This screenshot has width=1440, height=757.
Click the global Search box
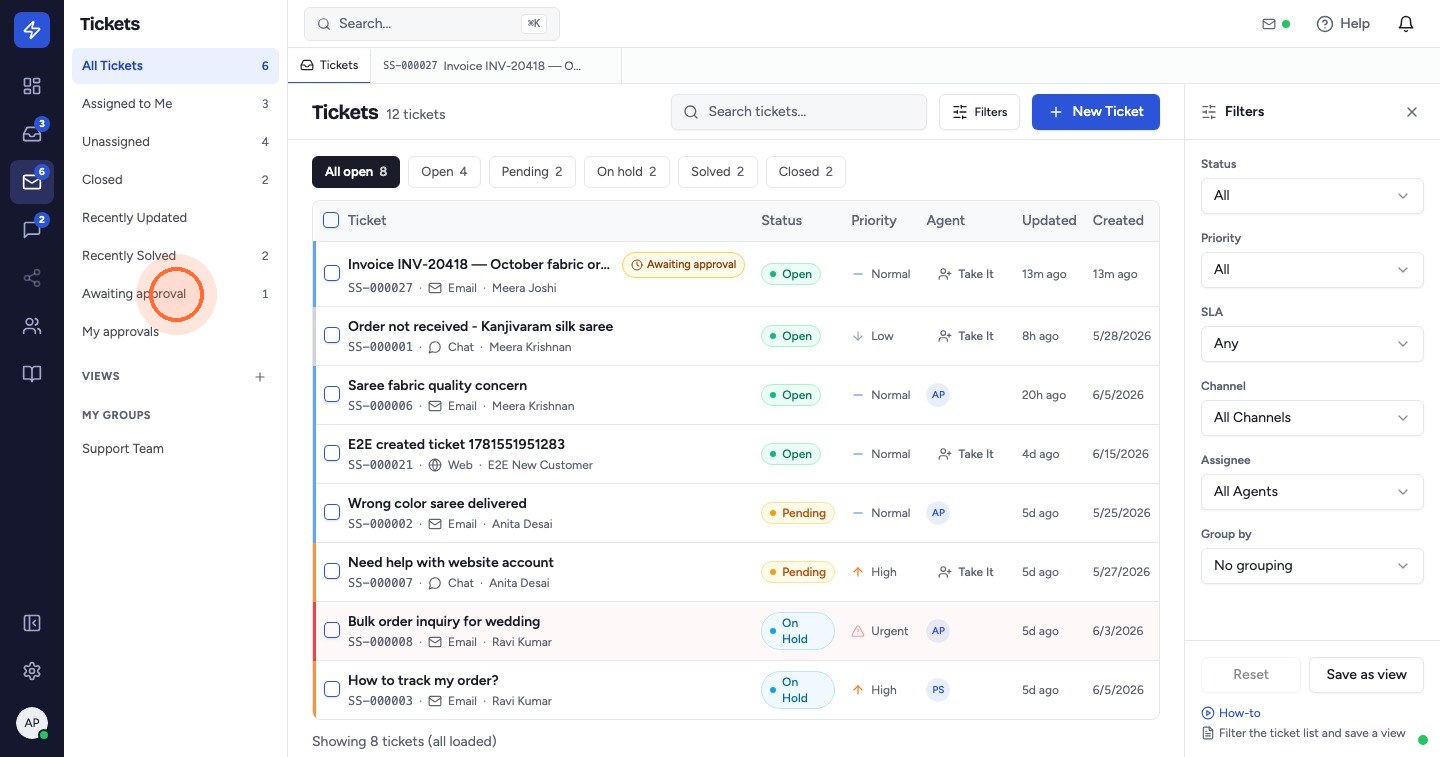click(432, 24)
